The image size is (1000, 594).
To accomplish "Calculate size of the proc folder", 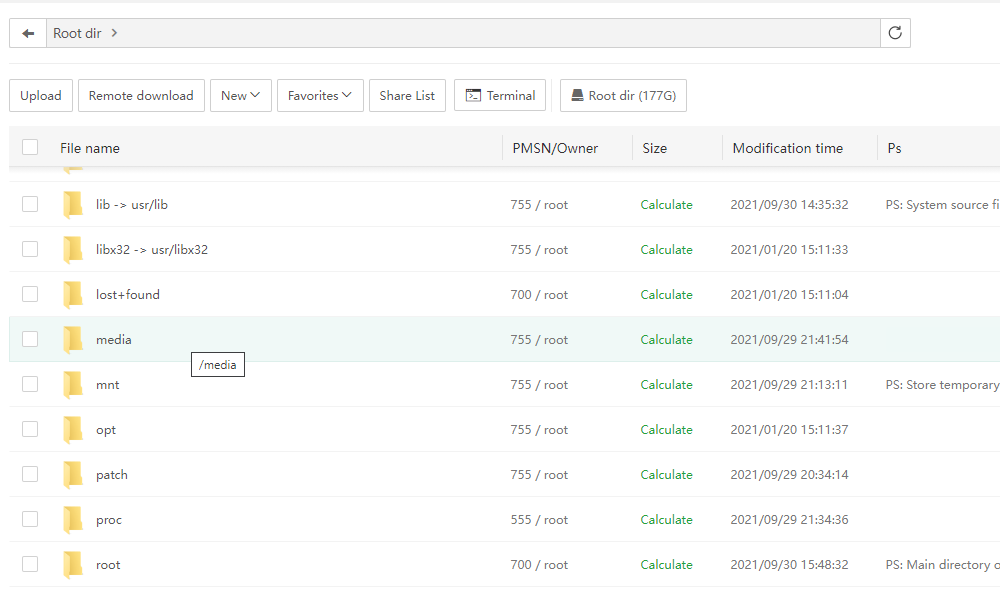I will click(666, 519).
